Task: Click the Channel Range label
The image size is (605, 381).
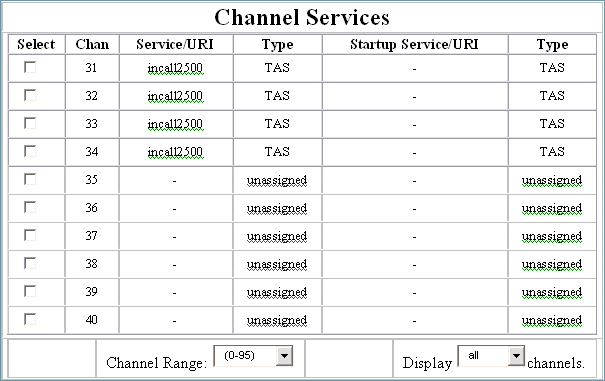Action: (157, 363)
